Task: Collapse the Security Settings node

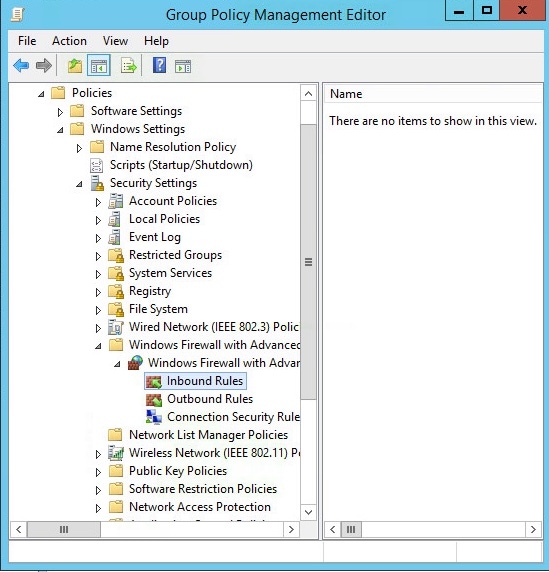Action: (x=79, y=184)
